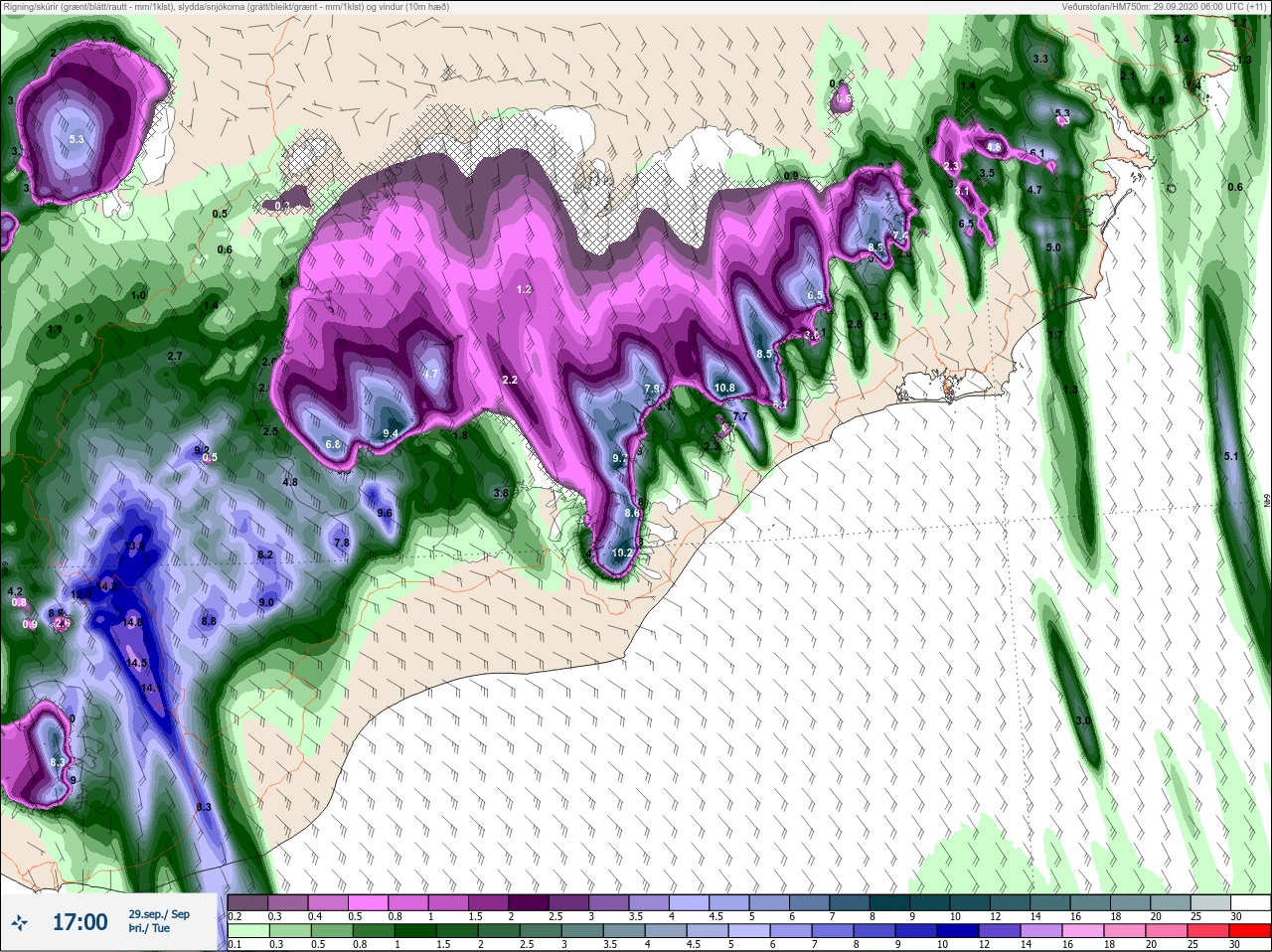This screenshot has height=952, width=1272.
Task: Click the 6.8 value on the map
Action: pyautogui.click(x=333, y=444)
